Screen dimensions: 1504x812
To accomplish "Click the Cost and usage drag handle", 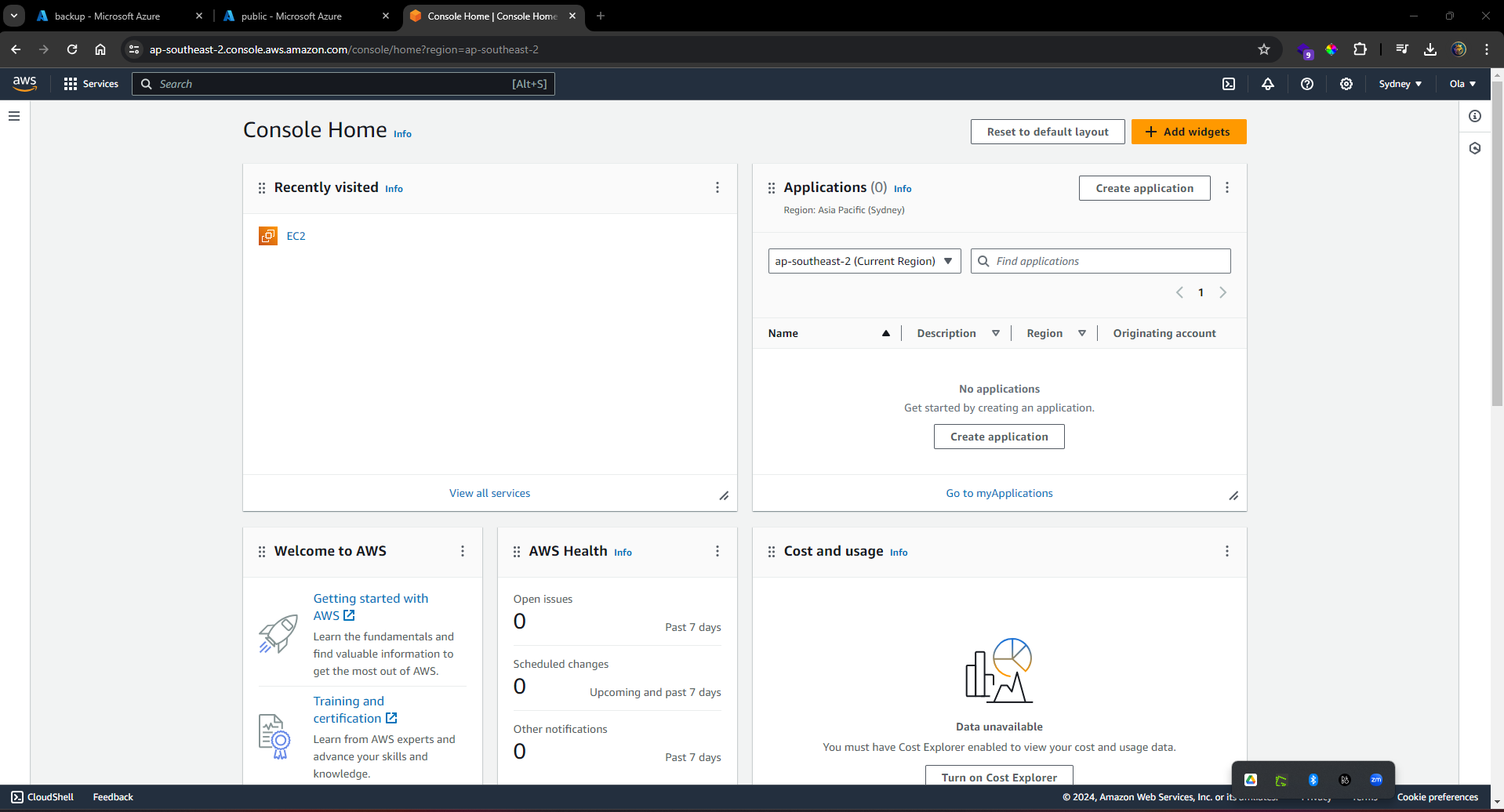I will [772, 552].
